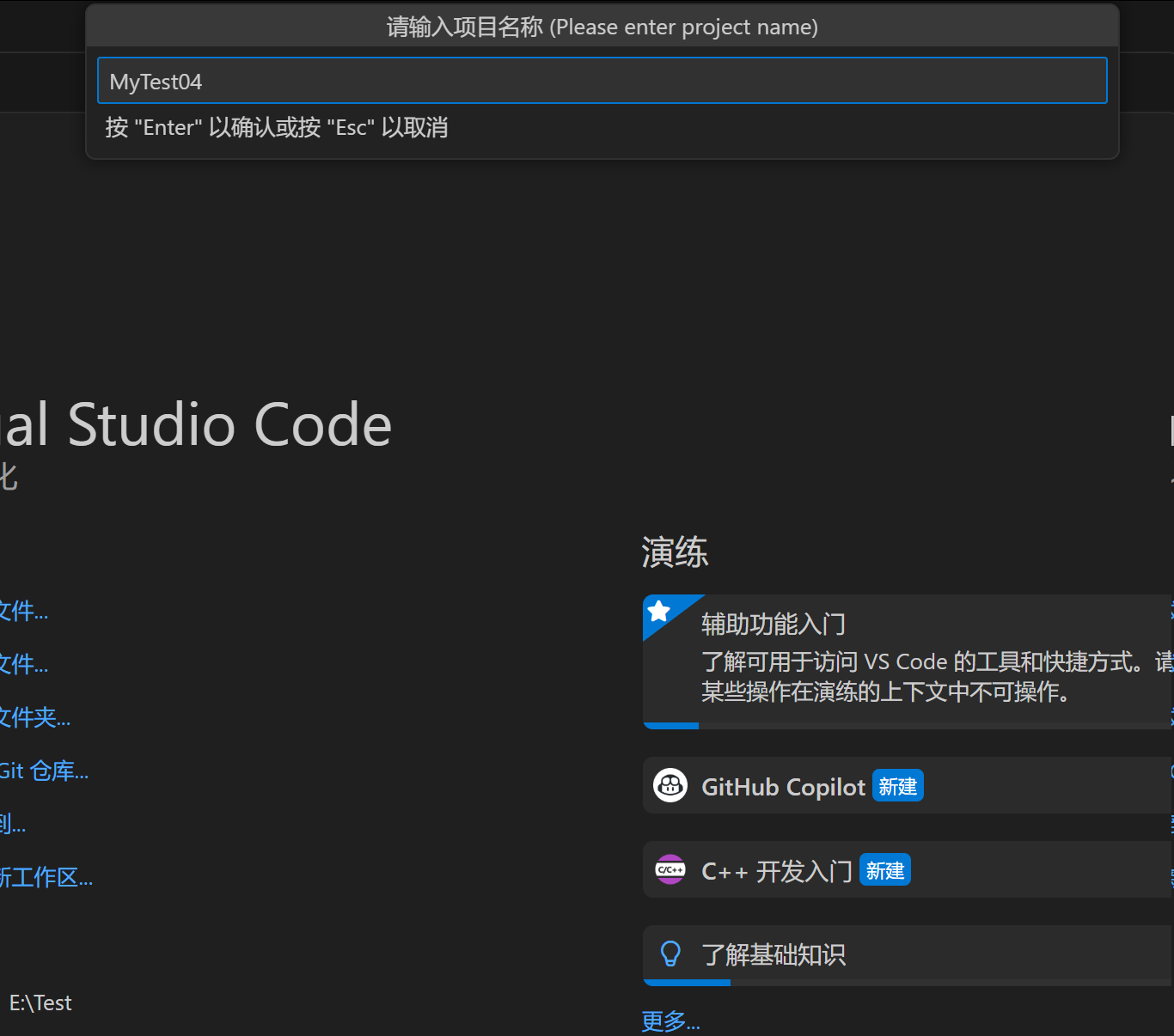This screenshot has height=1036, width=1174.
Task: Click the 工作区... link in Start list
Action: click(x=46, y=877)
